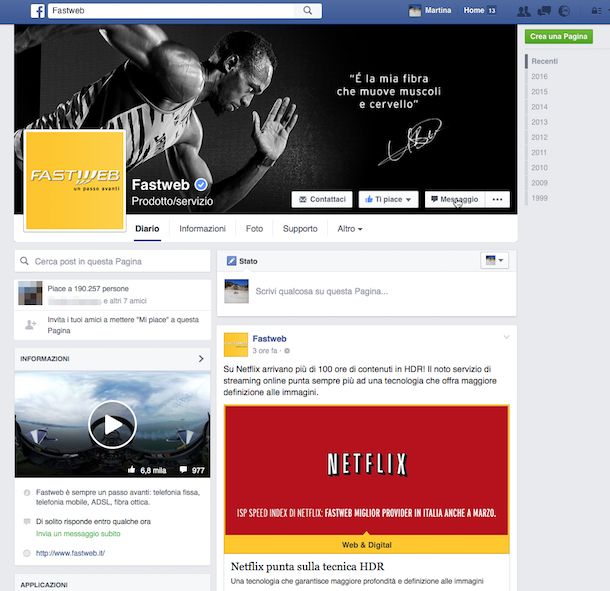Click the user thumbnail in status composer

(237, 291)
